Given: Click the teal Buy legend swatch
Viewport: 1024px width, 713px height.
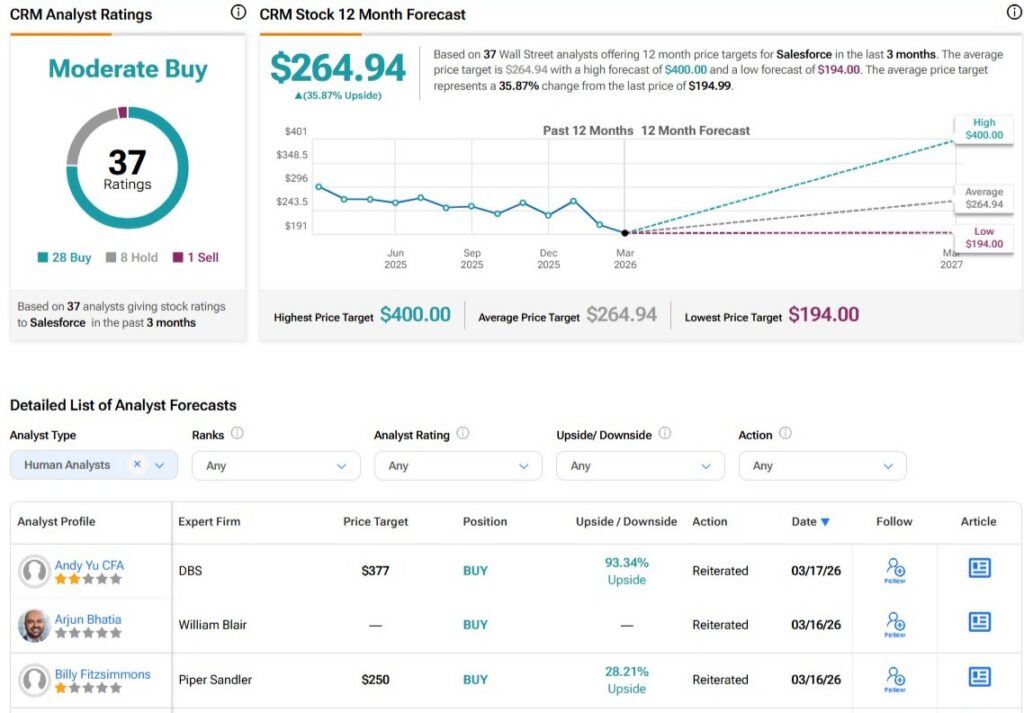Looking at the screenshot, I should [x=43, y=258].
